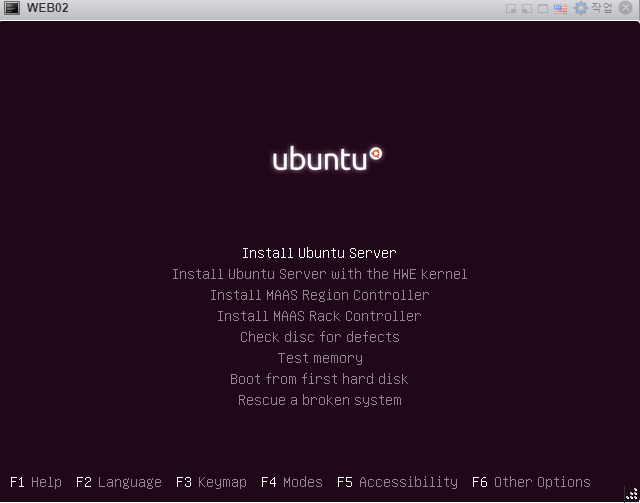Viewport: 640px width, 503px height.
Task: Click the first window size icon in title bar
Action: coord(511,9)
